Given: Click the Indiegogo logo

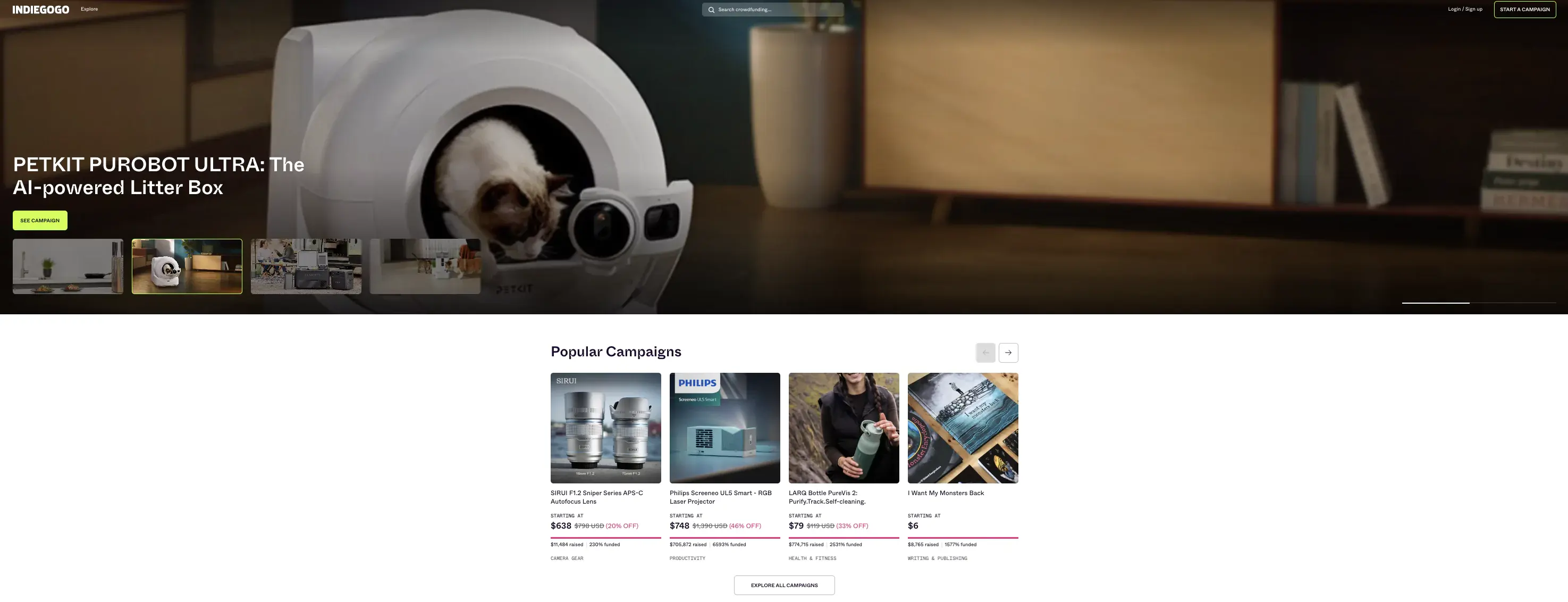Looking at the screenshot, I should point(41,9).
